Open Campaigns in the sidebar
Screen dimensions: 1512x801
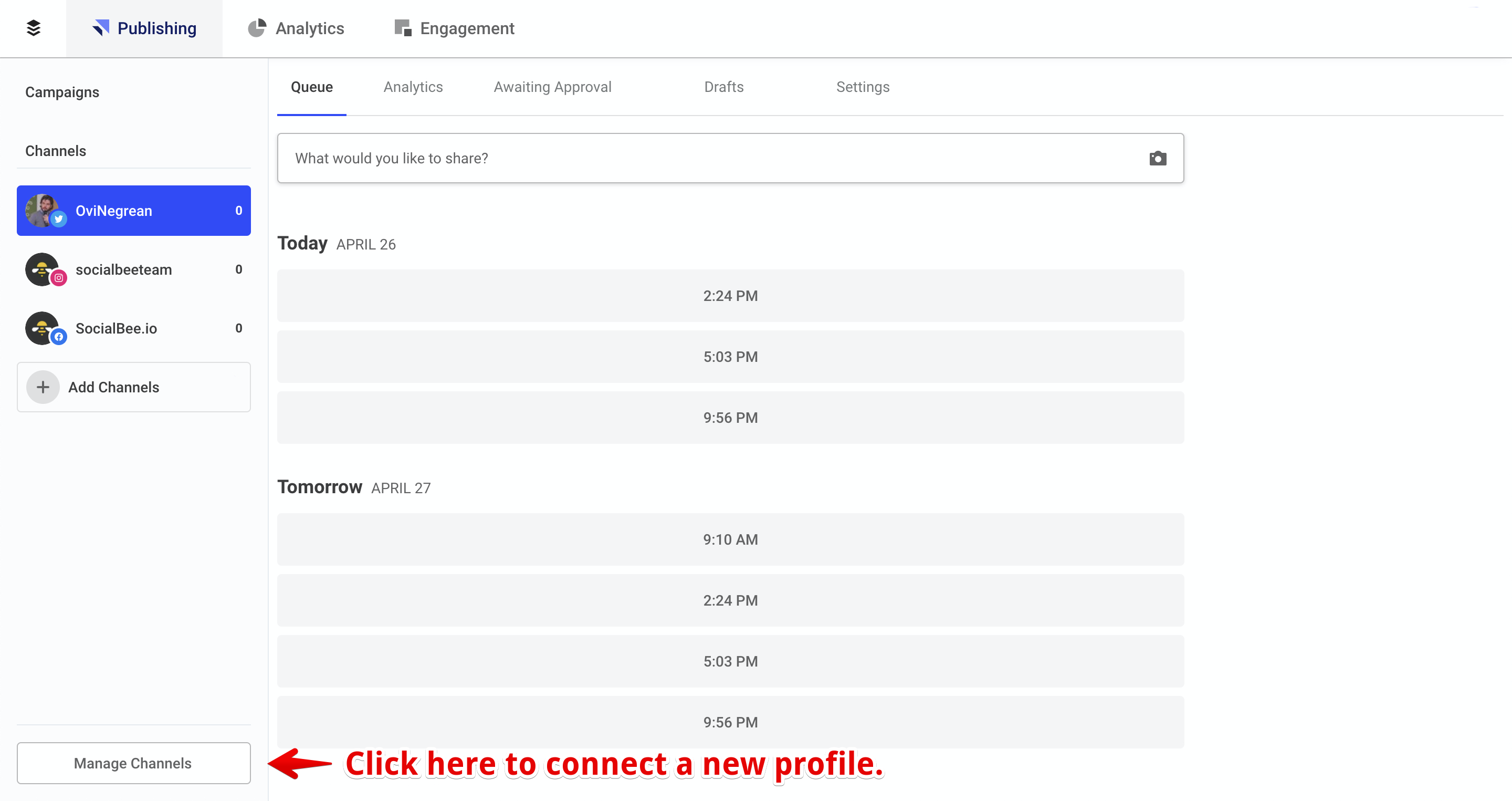tap(62, 92)
